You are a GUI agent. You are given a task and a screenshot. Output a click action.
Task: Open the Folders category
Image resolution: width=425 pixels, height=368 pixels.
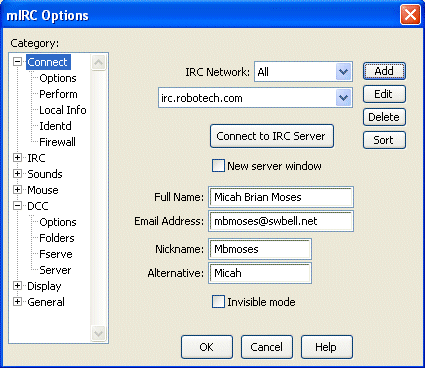click(x=57, y=238)
